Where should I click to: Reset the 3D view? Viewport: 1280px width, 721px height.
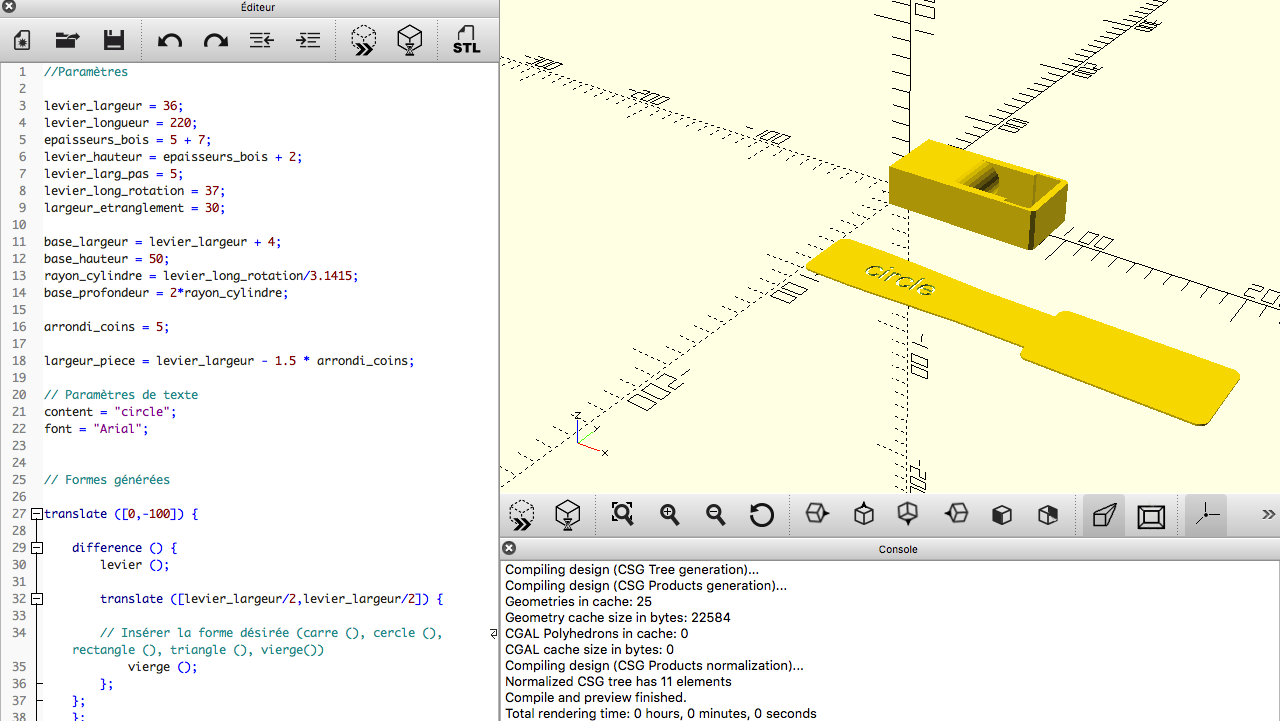click(x=762, y=515)
